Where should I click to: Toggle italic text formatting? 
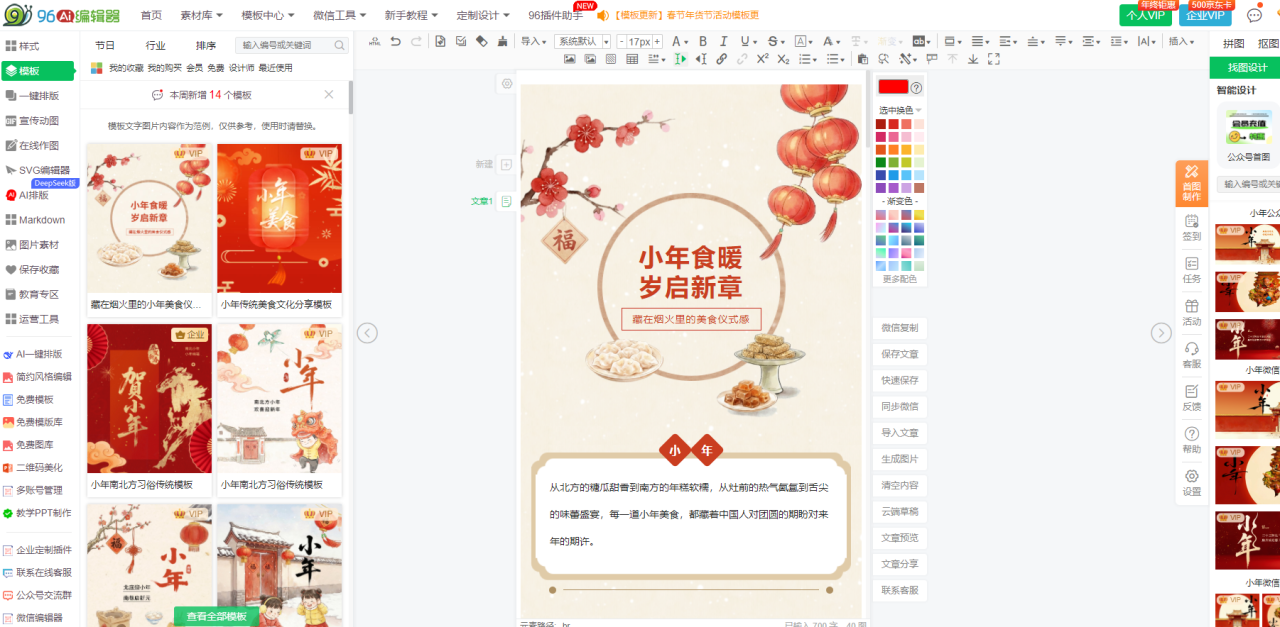pos(723,41)
